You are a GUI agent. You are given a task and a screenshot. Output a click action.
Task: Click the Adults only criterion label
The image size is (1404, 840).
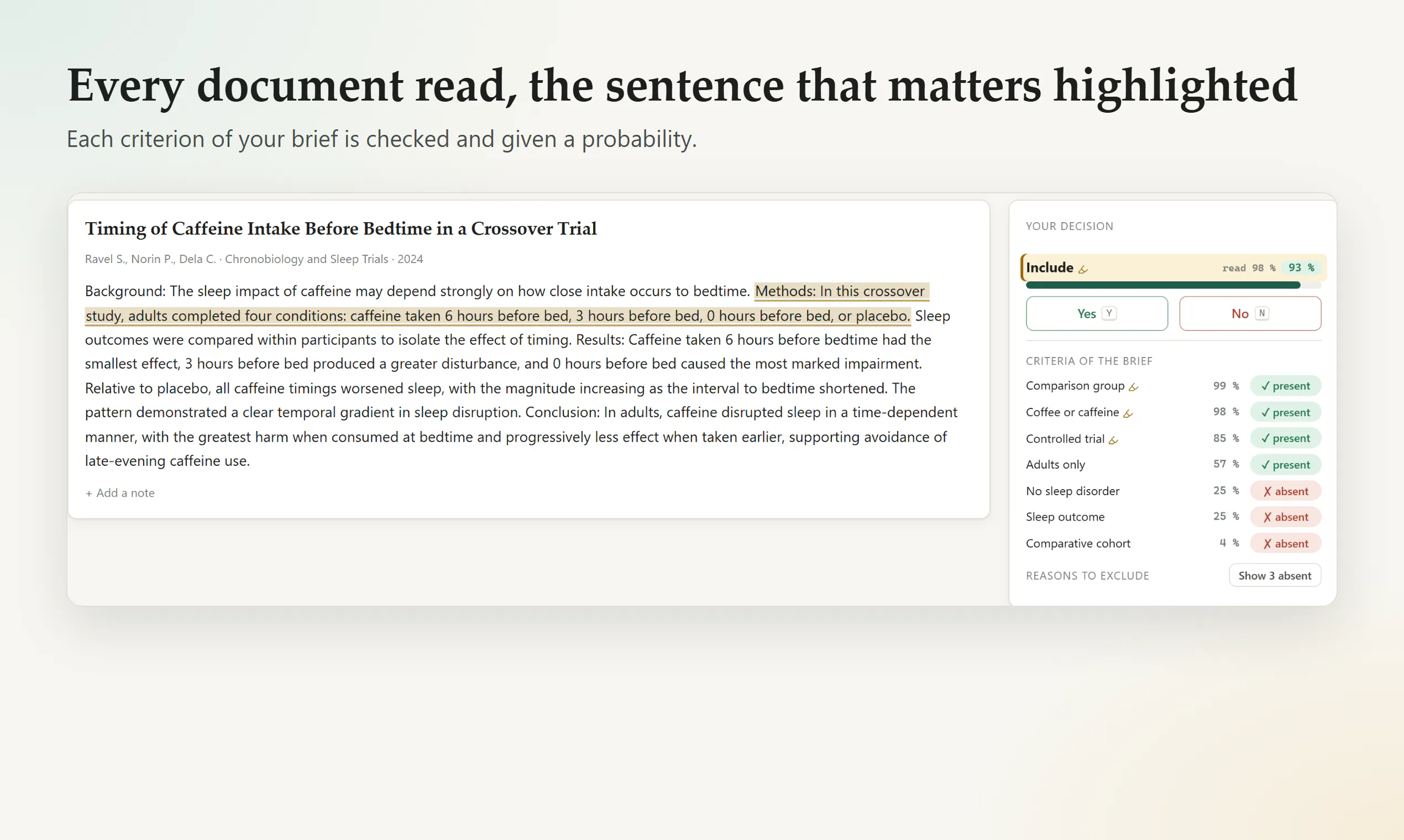coord(1055,465)
